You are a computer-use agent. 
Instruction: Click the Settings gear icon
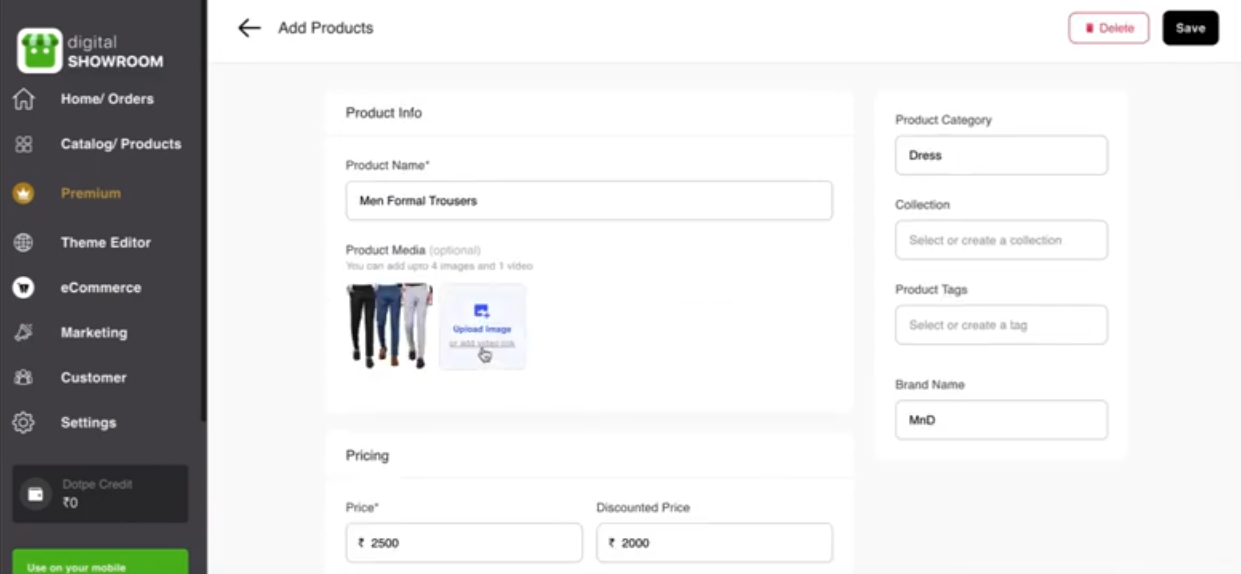(23, 422)
